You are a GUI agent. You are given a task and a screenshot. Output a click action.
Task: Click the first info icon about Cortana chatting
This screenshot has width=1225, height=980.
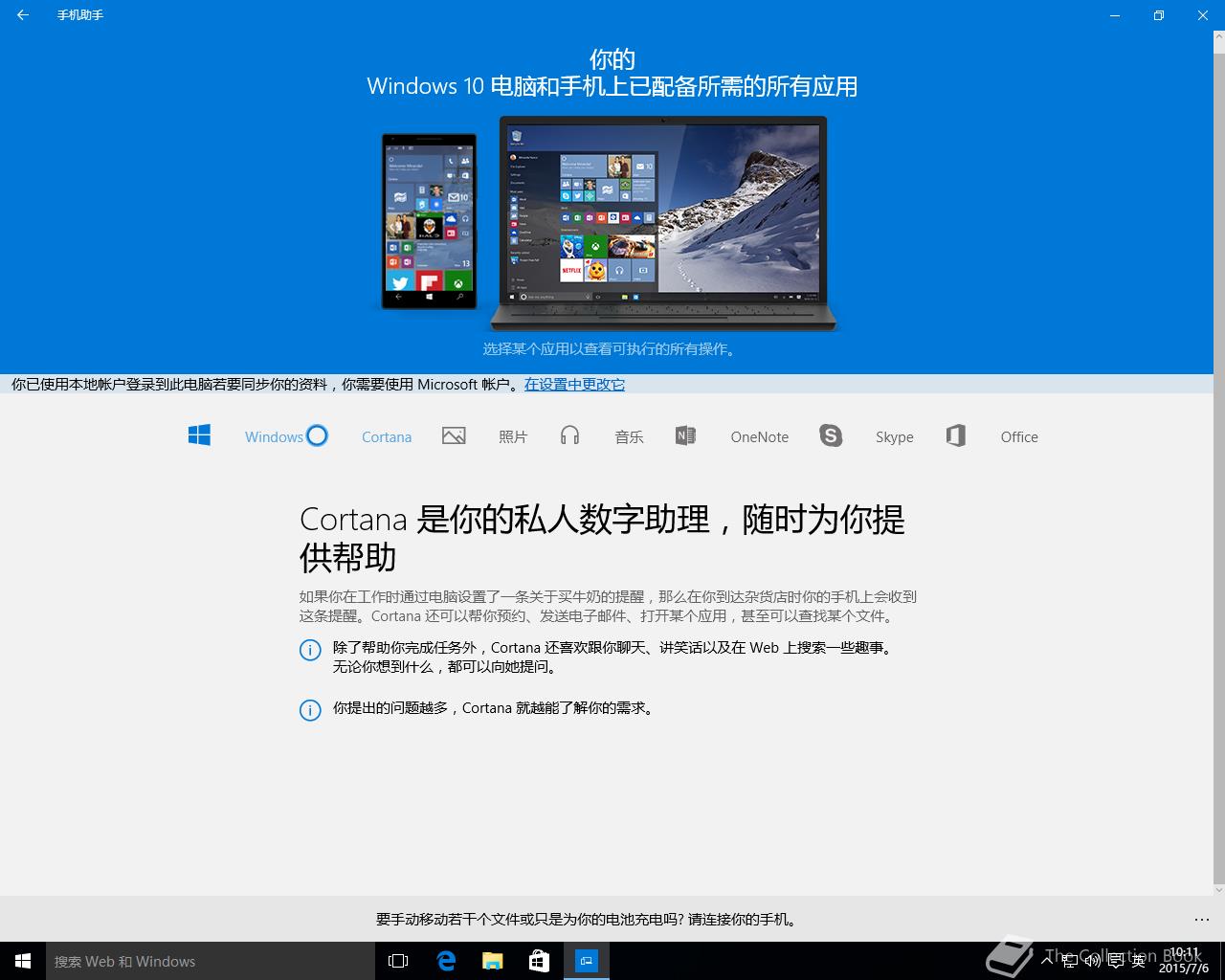tap(310, 650)
